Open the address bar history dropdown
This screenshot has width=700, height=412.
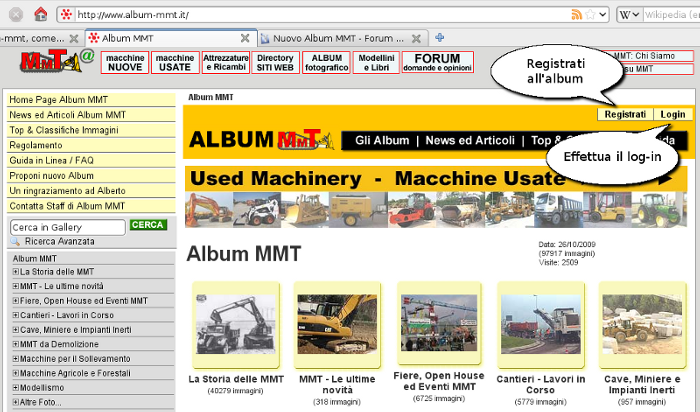coord(601,14)
